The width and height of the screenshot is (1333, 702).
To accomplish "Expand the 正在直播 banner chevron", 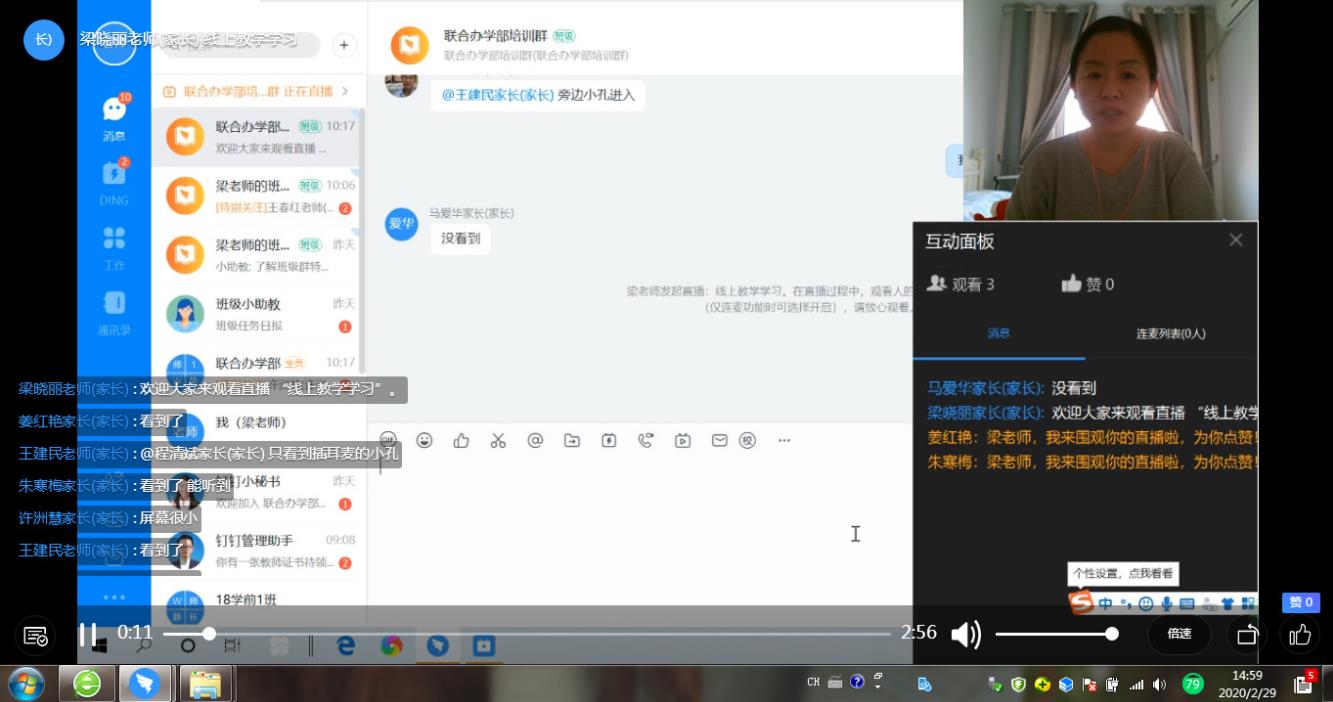I will pos(345,91).
